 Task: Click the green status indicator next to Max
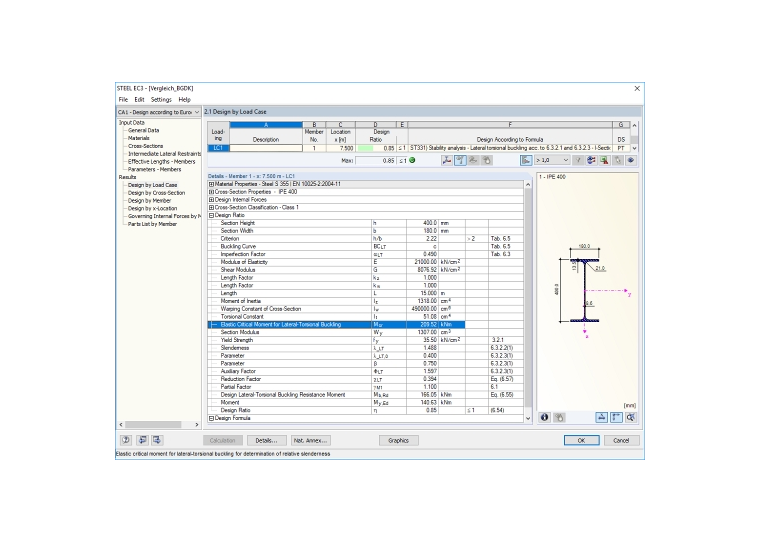pyautogui.click(x=412, y=160)
